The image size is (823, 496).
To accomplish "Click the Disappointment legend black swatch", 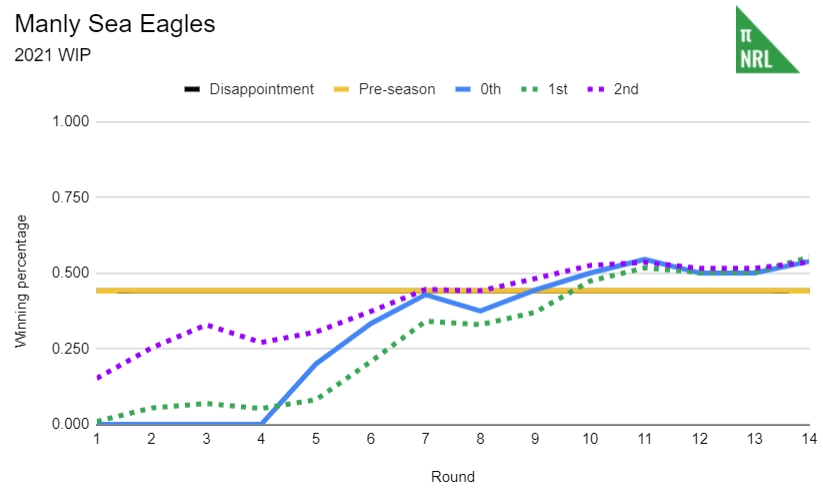I will tap(192, 89).
